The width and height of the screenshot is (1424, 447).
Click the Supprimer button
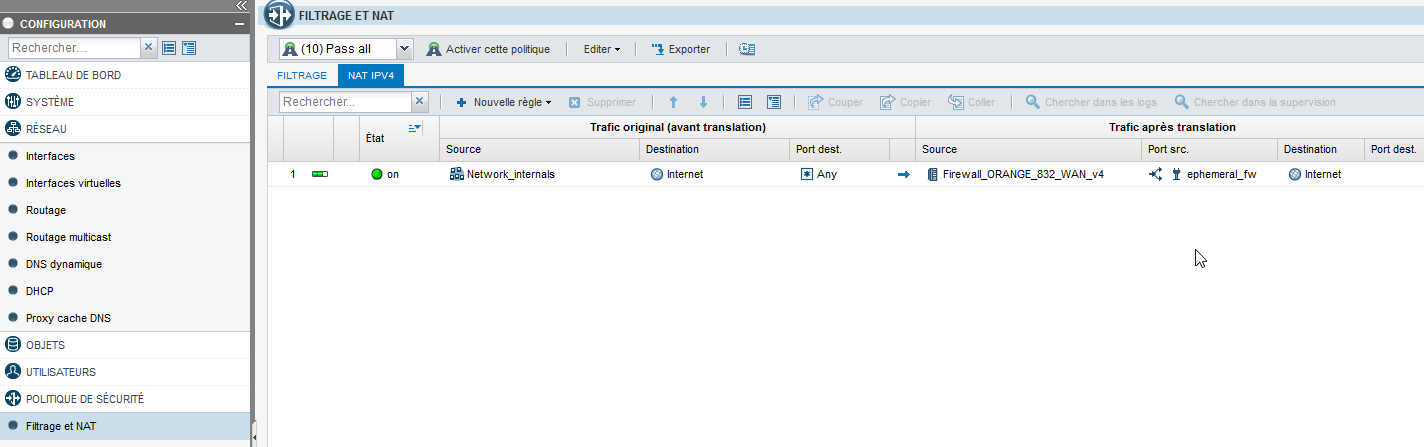pyautogui.click(x=603, y=102)
